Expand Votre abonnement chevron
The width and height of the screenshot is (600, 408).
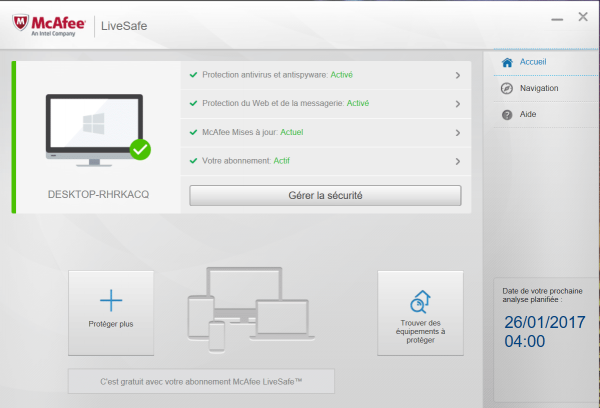[x=458, y=162]
